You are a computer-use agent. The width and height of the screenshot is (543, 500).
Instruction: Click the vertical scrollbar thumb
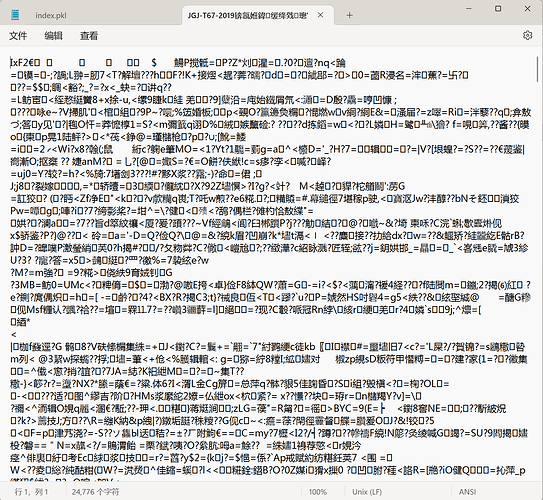point(538,69)
